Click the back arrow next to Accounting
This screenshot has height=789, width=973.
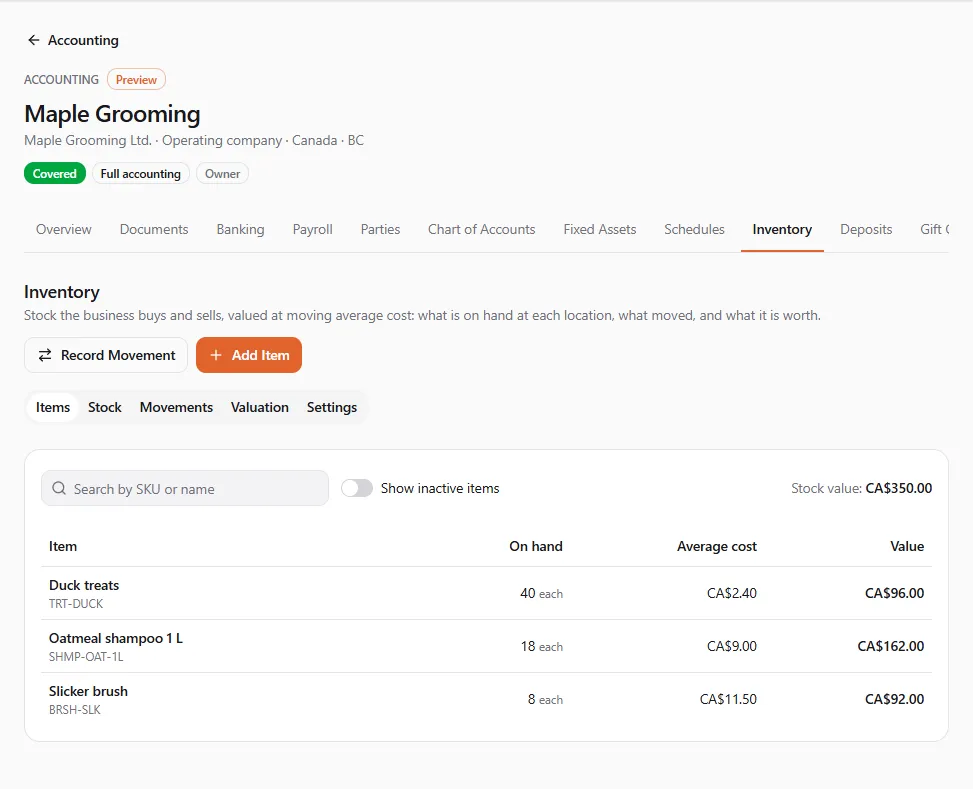(x=34, y=40)
